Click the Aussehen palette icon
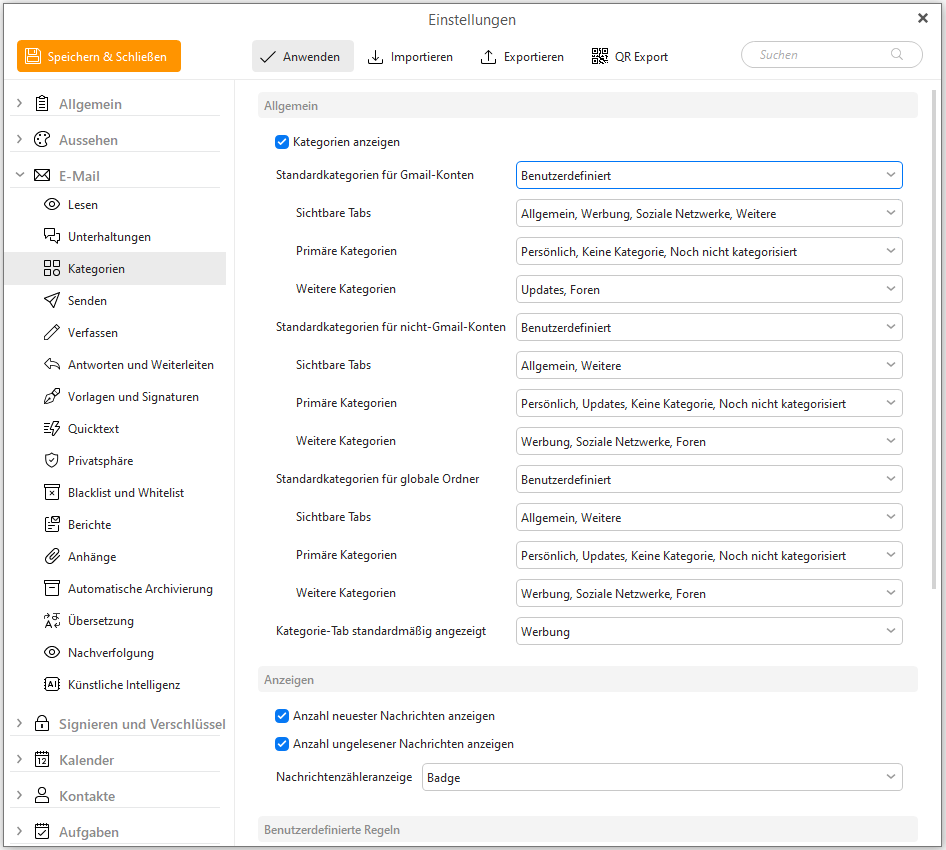The height and width of the screenshot is (850, 946). point(42,139)
